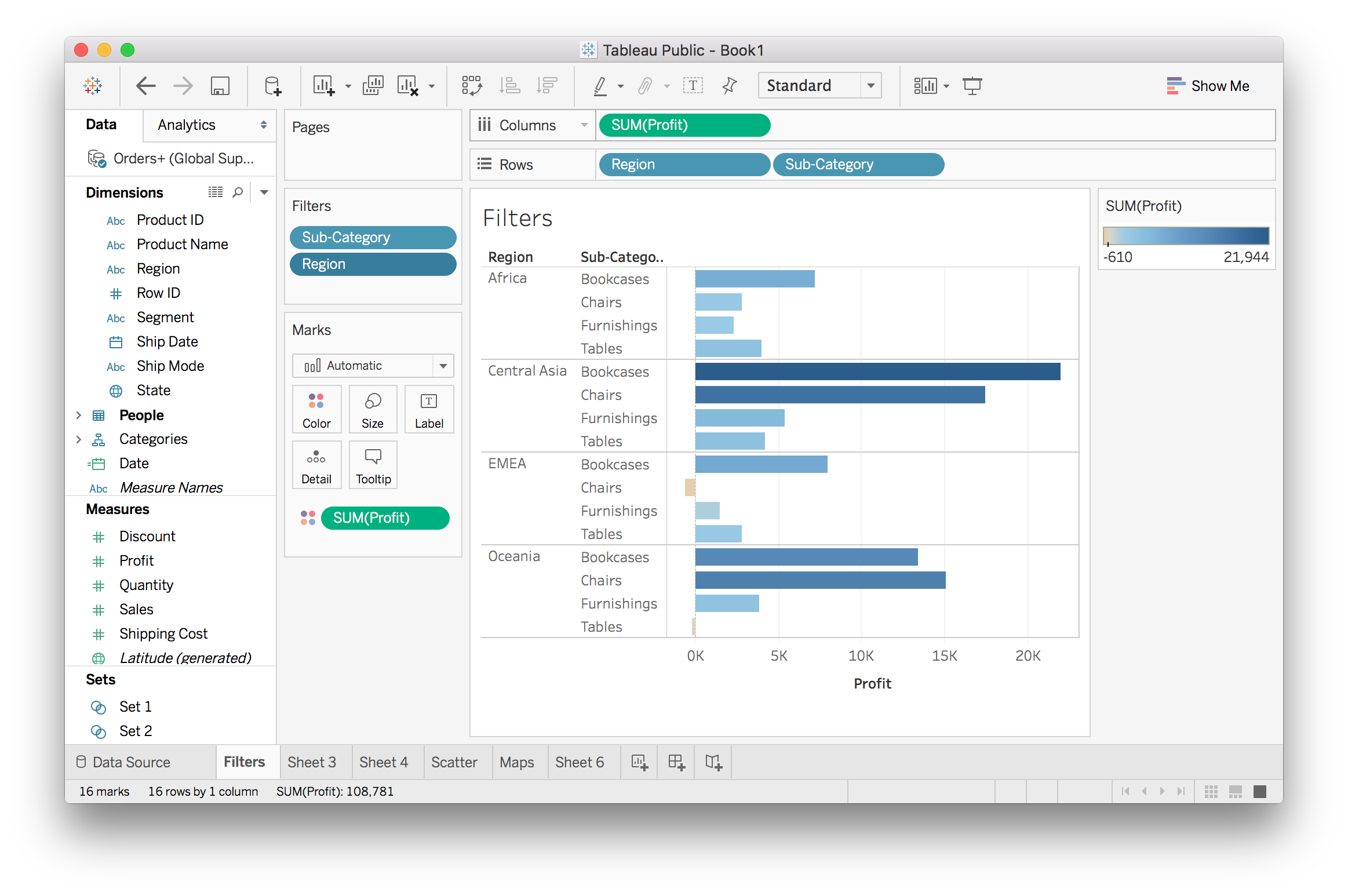Switch to the Scatter sheet tab

pyautogui.click(x=454, y=762)
